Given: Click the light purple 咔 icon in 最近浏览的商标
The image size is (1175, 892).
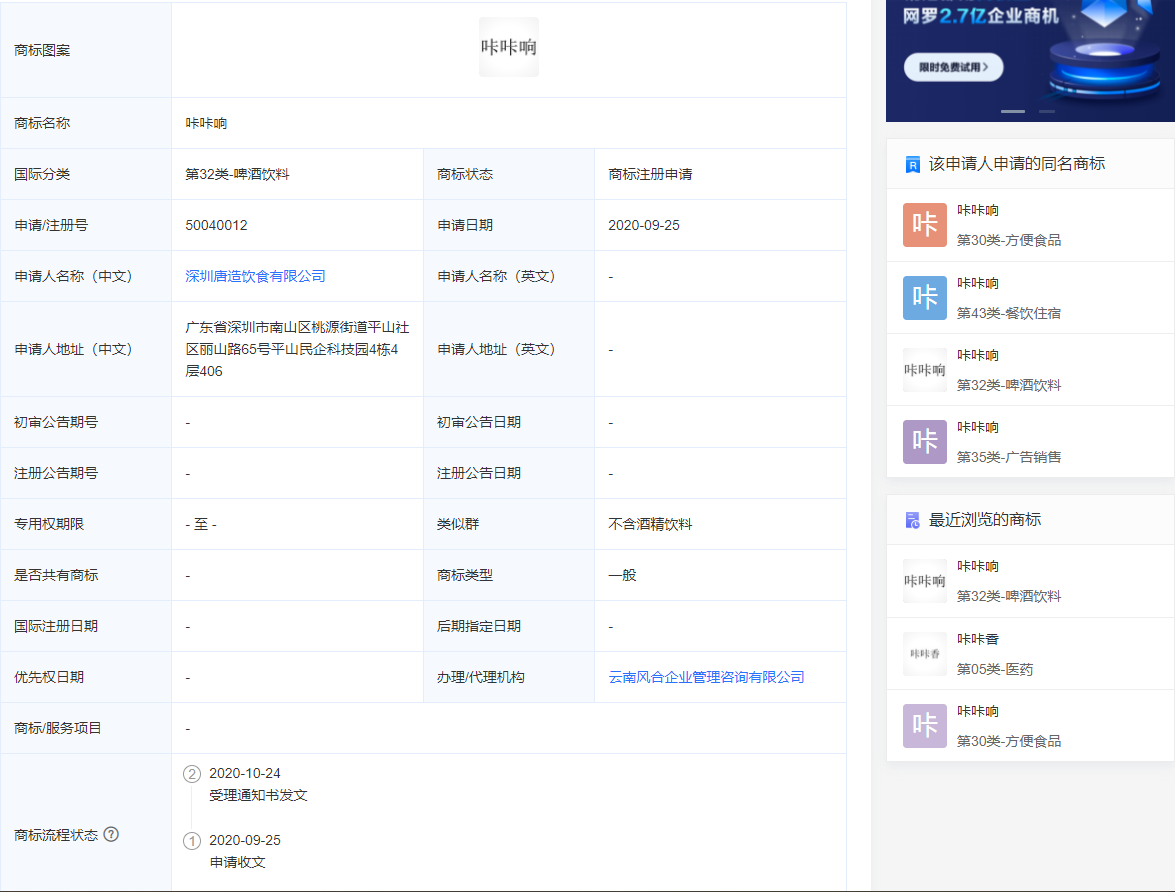Looking at the screenshot, I should [924, 726].
